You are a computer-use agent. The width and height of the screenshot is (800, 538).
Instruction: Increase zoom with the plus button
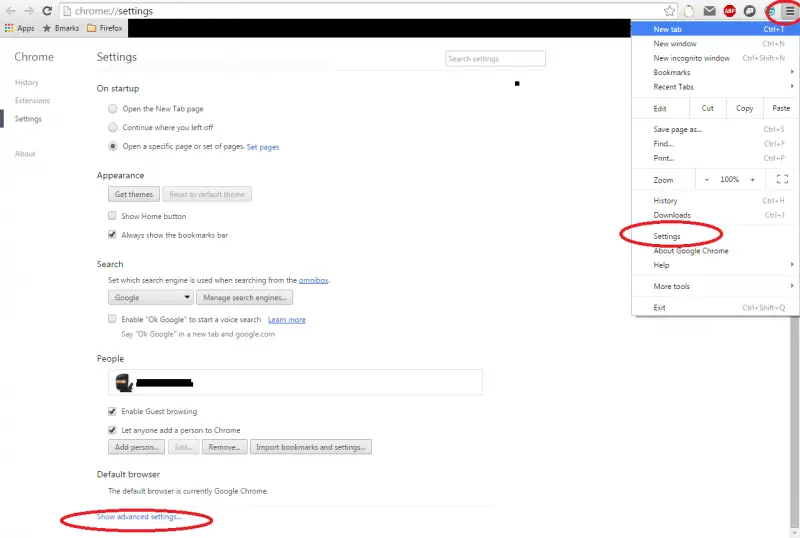(753, 179)
